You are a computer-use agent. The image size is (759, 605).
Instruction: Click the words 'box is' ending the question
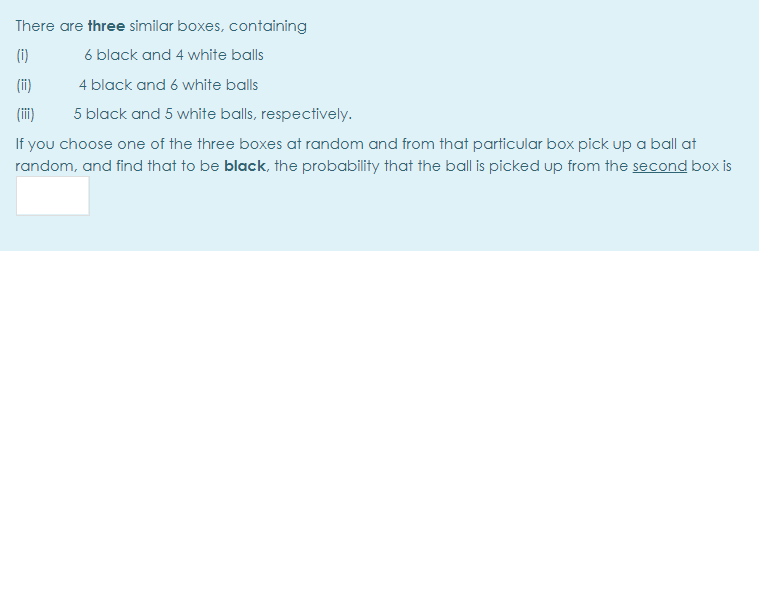point(712,166)
